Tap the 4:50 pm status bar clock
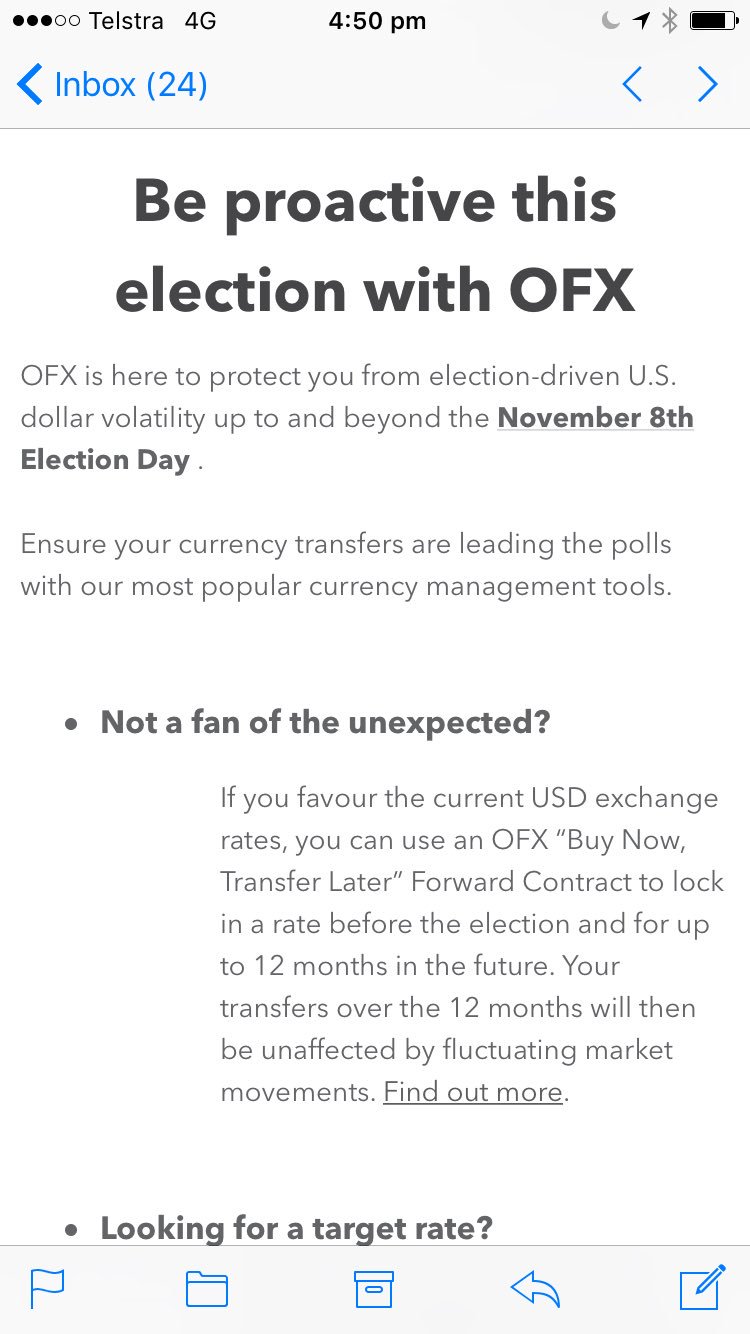The width and height of the screenshot is (750, 1334). [x=376, y=21]
